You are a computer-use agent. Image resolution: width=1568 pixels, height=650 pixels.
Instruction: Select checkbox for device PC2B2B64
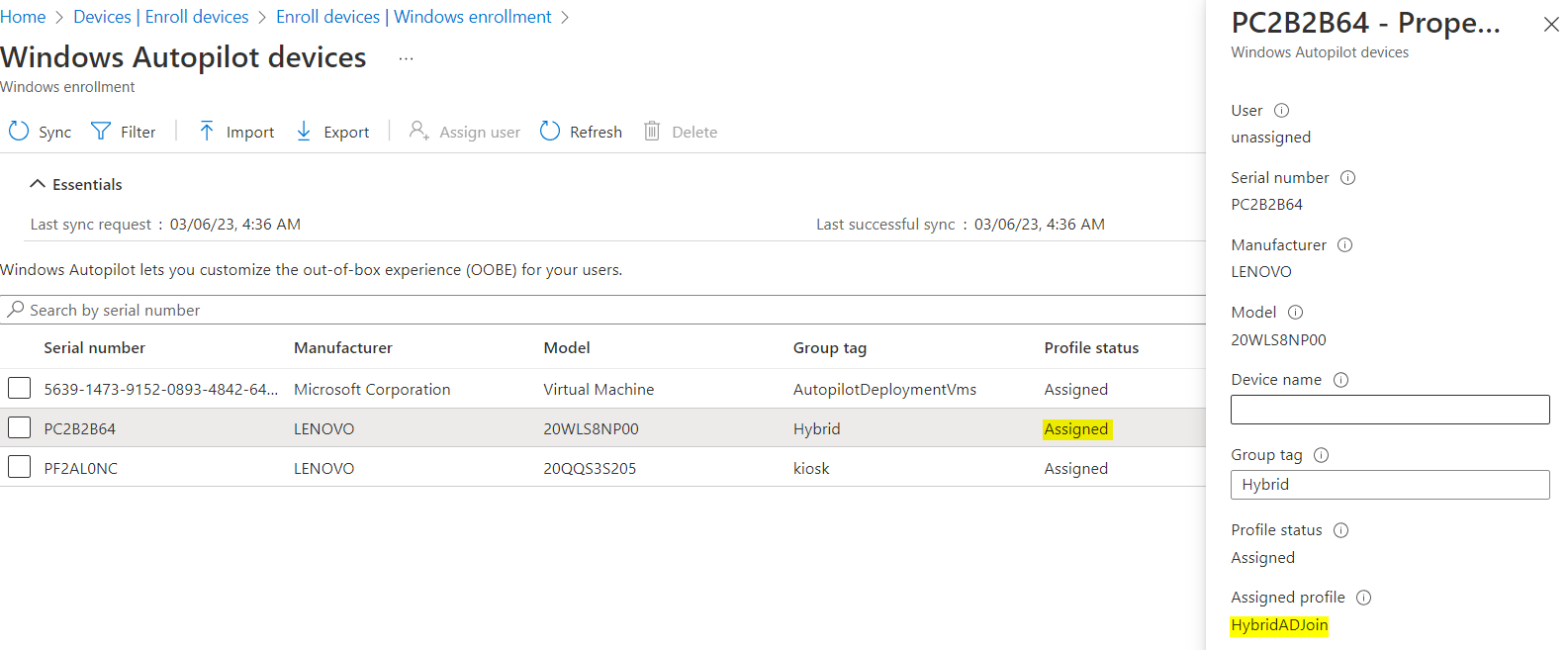pyautogui.click(x=20, y=427)
